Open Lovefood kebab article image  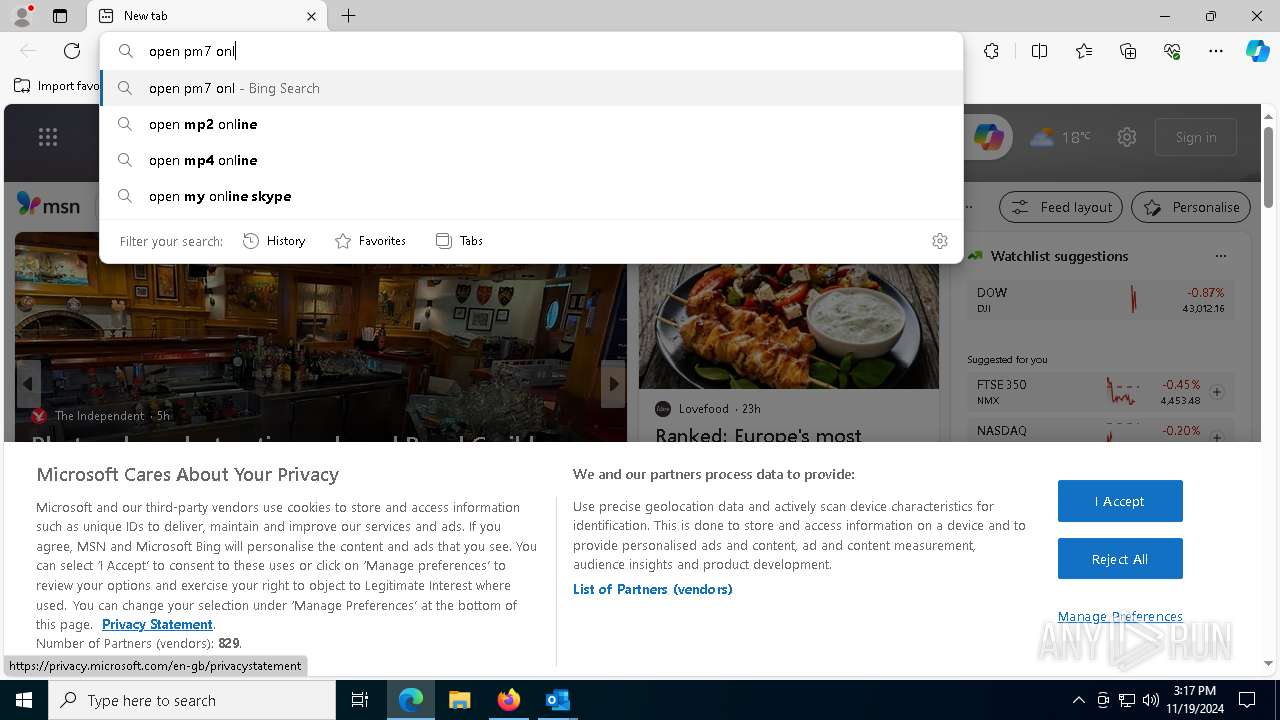[x=789, y=326]
